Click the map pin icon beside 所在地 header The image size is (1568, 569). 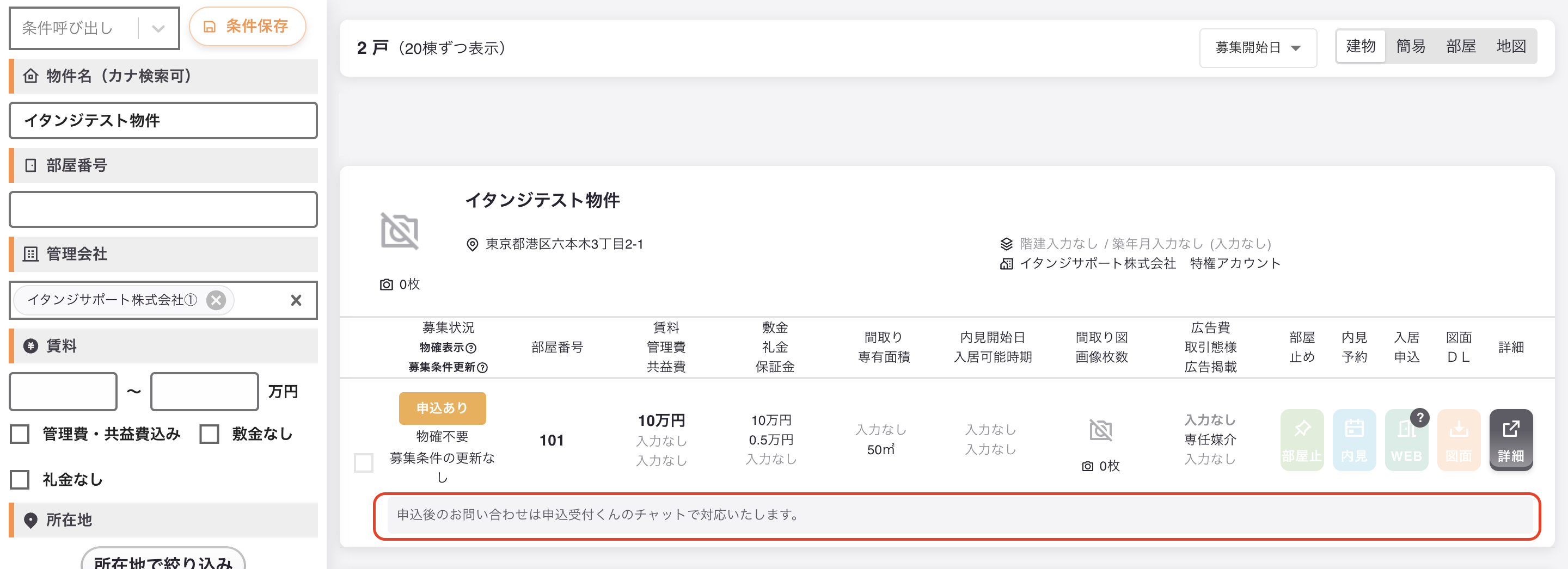(30, 521)
